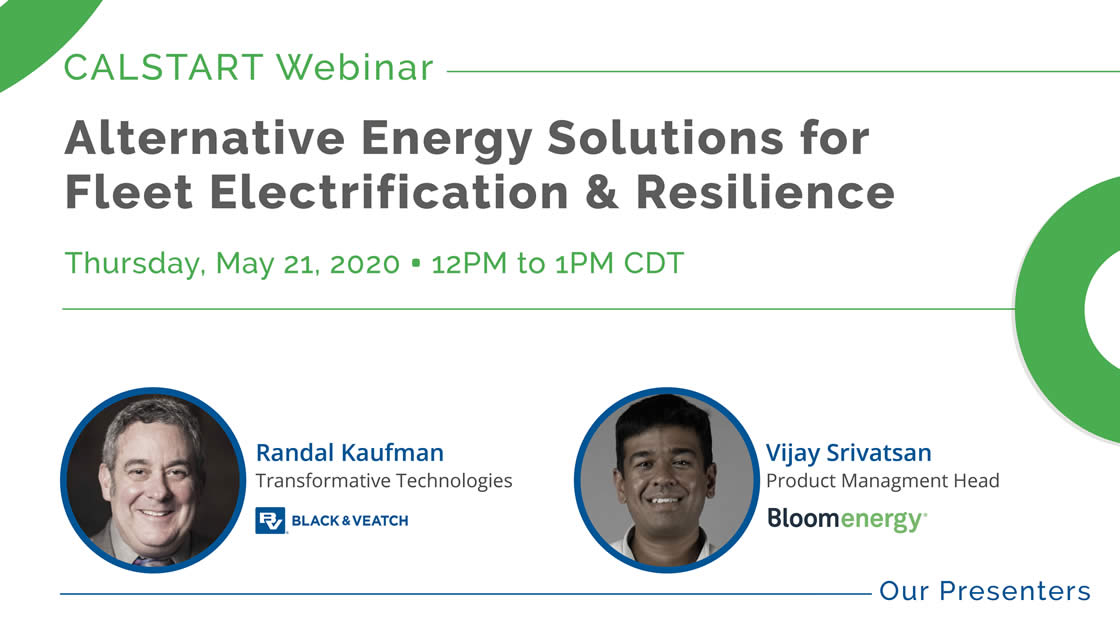Select Vijay Srivatsan's headshot photo
This screenshot has width=1120, height=630.
point(664,480)
